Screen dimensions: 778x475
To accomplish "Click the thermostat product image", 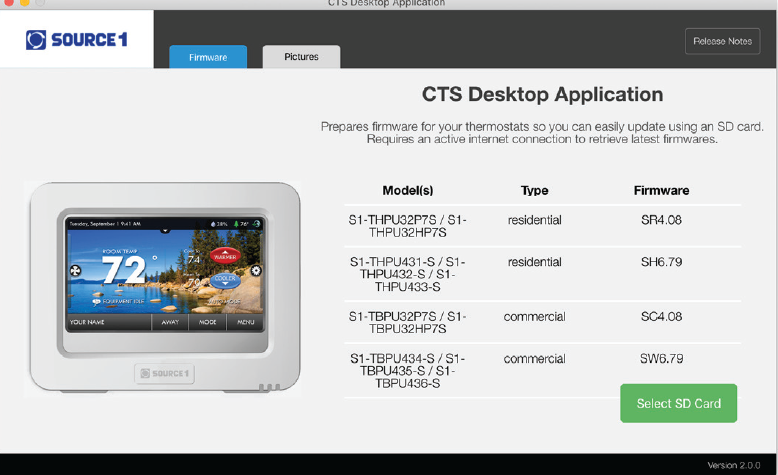I will pyautogui.click(x=164, y=289).
